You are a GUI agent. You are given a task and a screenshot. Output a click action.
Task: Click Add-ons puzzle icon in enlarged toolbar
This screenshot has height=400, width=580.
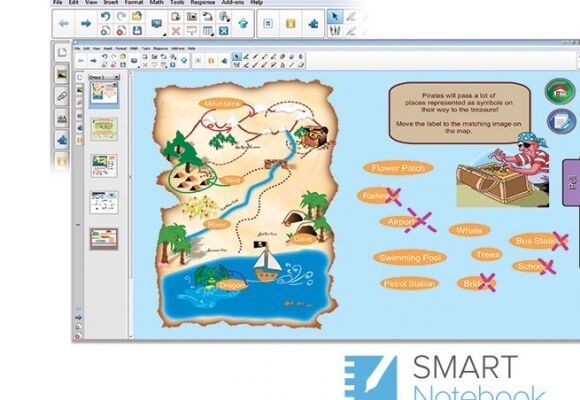point(313,23)
